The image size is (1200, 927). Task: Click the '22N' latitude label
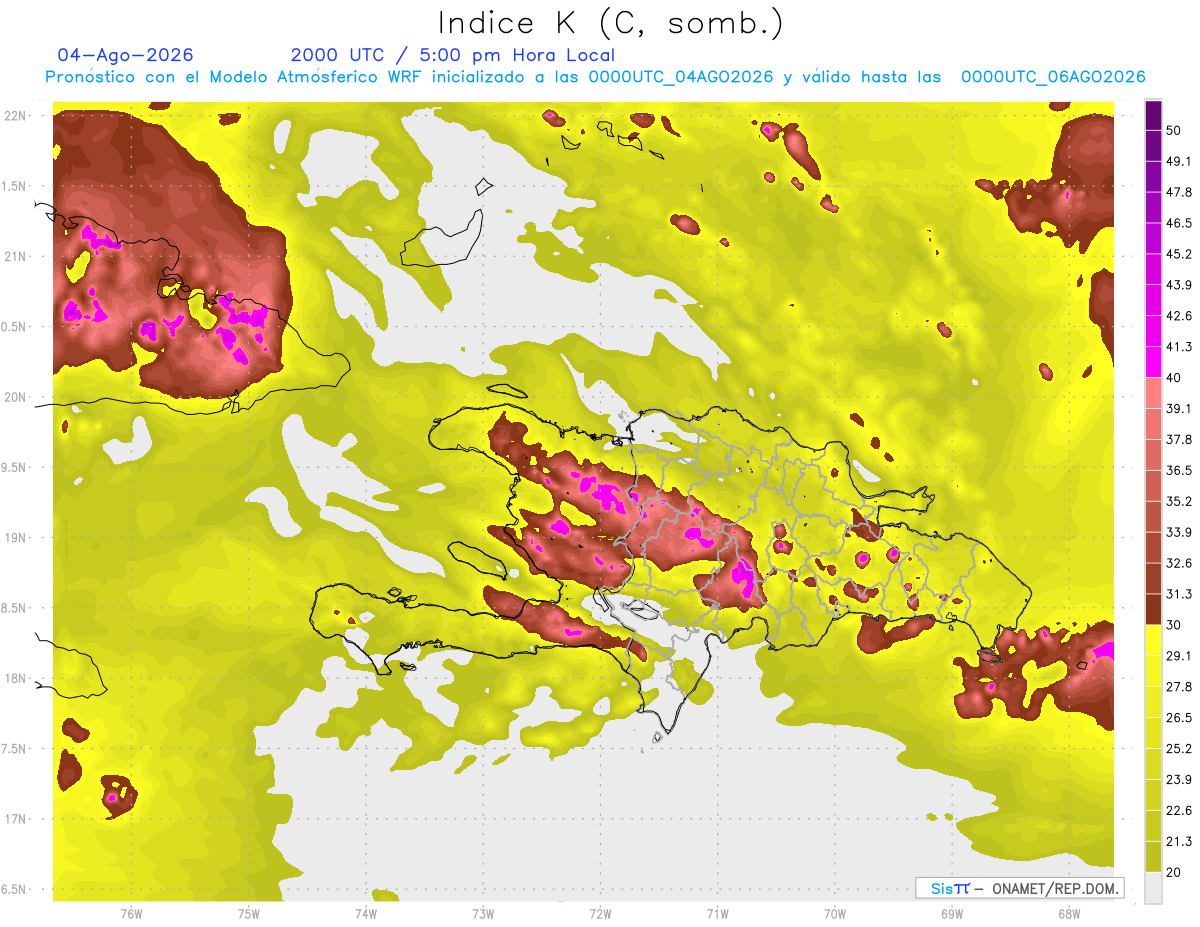click(x=16, y=116)
